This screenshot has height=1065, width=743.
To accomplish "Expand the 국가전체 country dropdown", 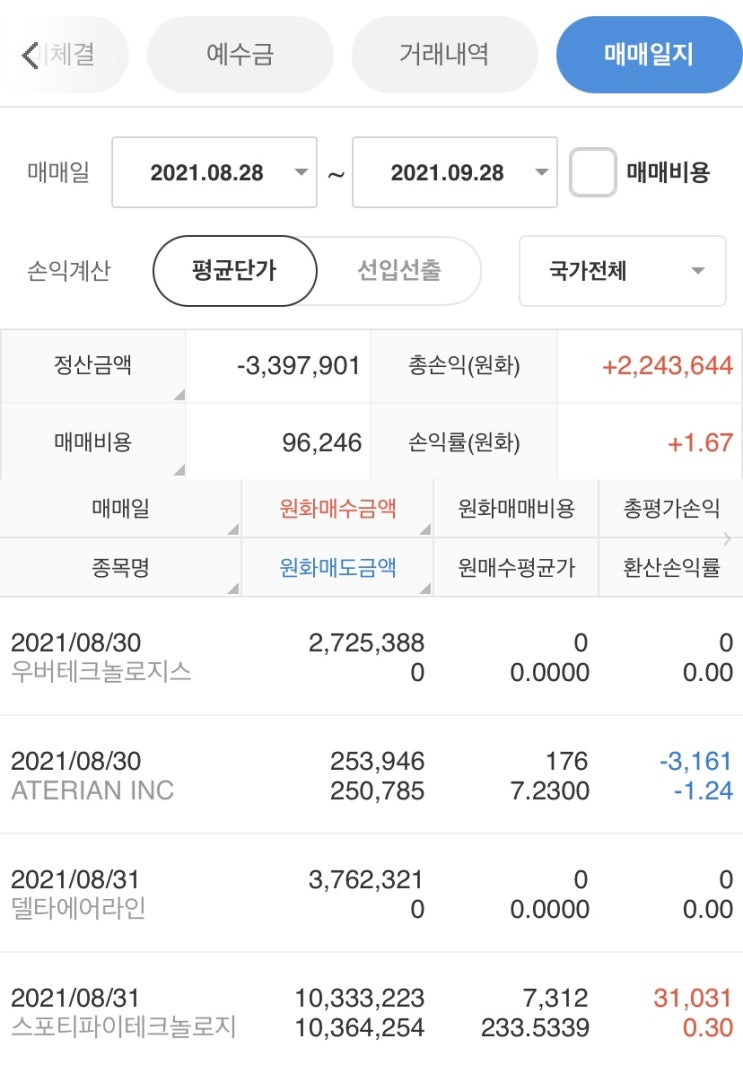I will point(623,271).
